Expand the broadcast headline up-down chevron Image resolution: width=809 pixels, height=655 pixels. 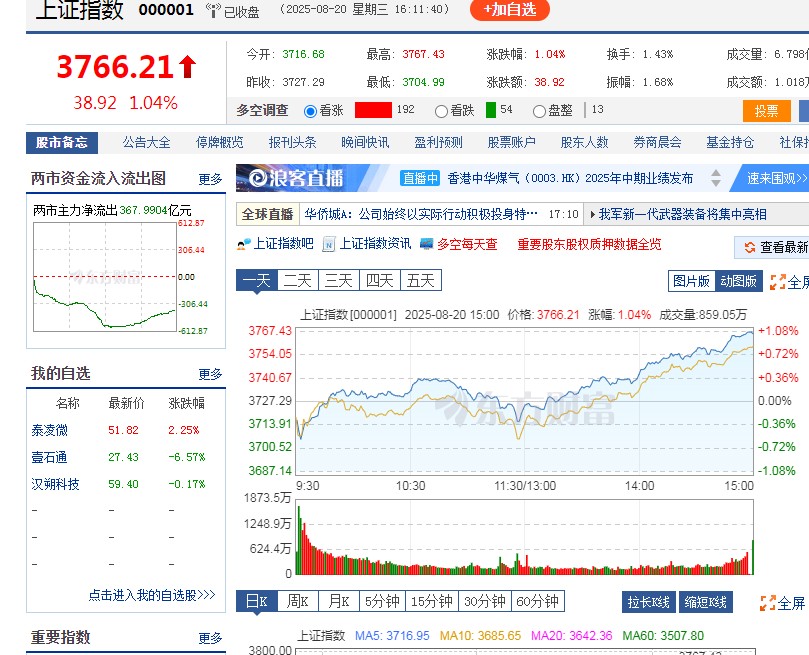coord(714,179)
